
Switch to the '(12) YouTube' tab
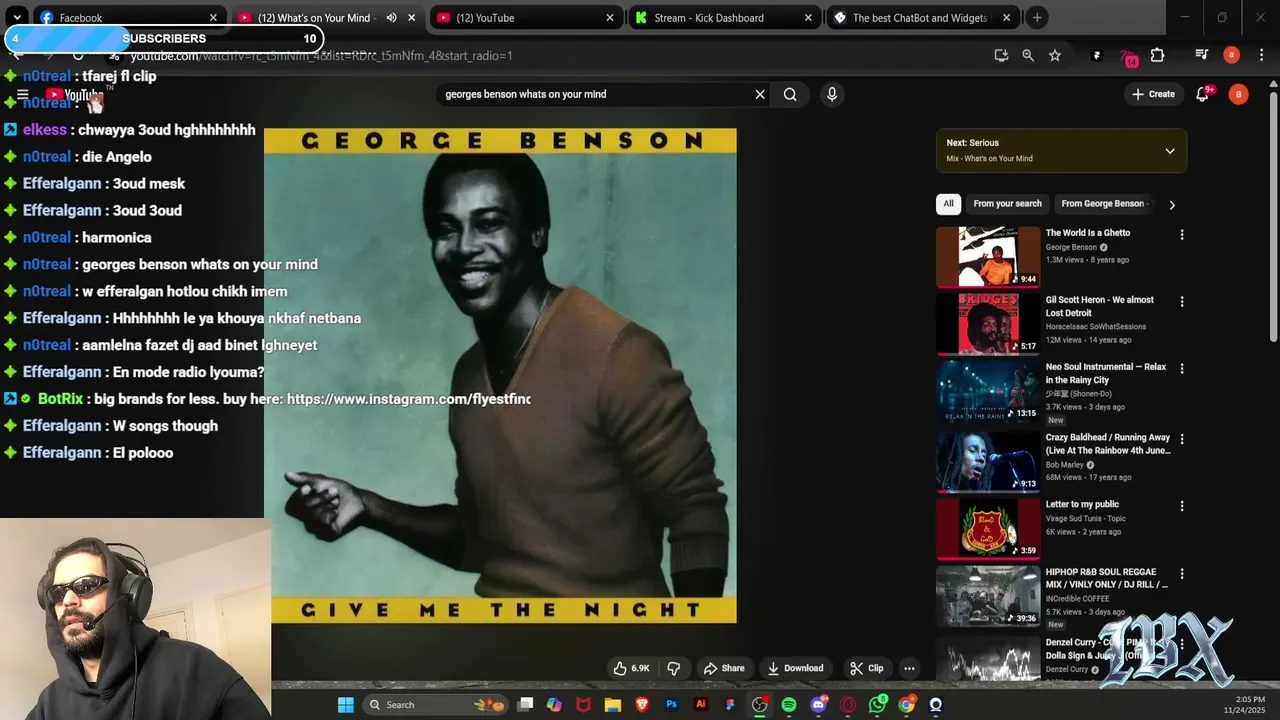point(526,17)
